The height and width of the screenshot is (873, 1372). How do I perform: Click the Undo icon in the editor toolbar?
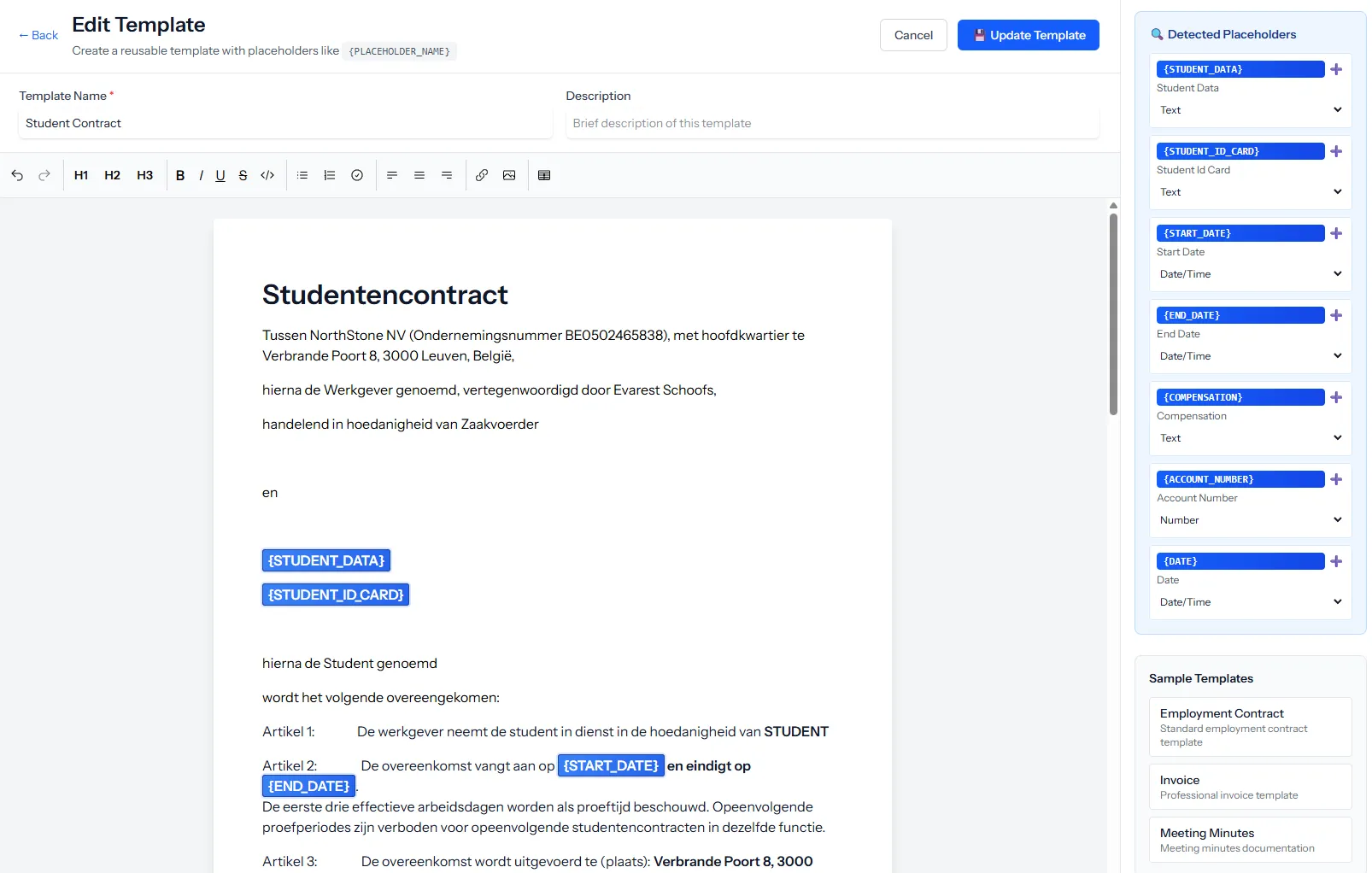tap(17, 175)
